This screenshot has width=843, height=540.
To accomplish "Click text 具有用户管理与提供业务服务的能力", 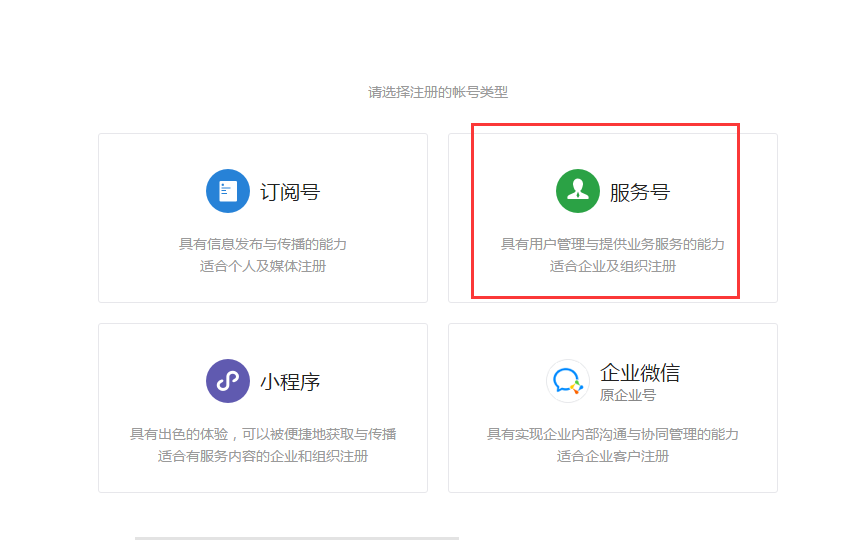I will [x=613, y=244].
